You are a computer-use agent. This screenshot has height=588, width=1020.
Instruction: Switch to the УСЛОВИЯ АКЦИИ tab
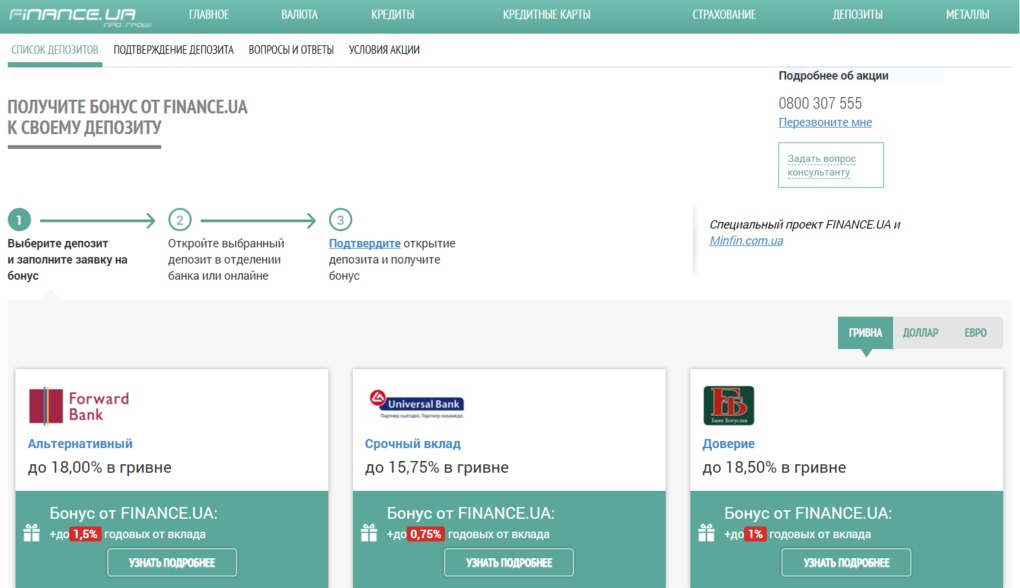tap(385, 47)
